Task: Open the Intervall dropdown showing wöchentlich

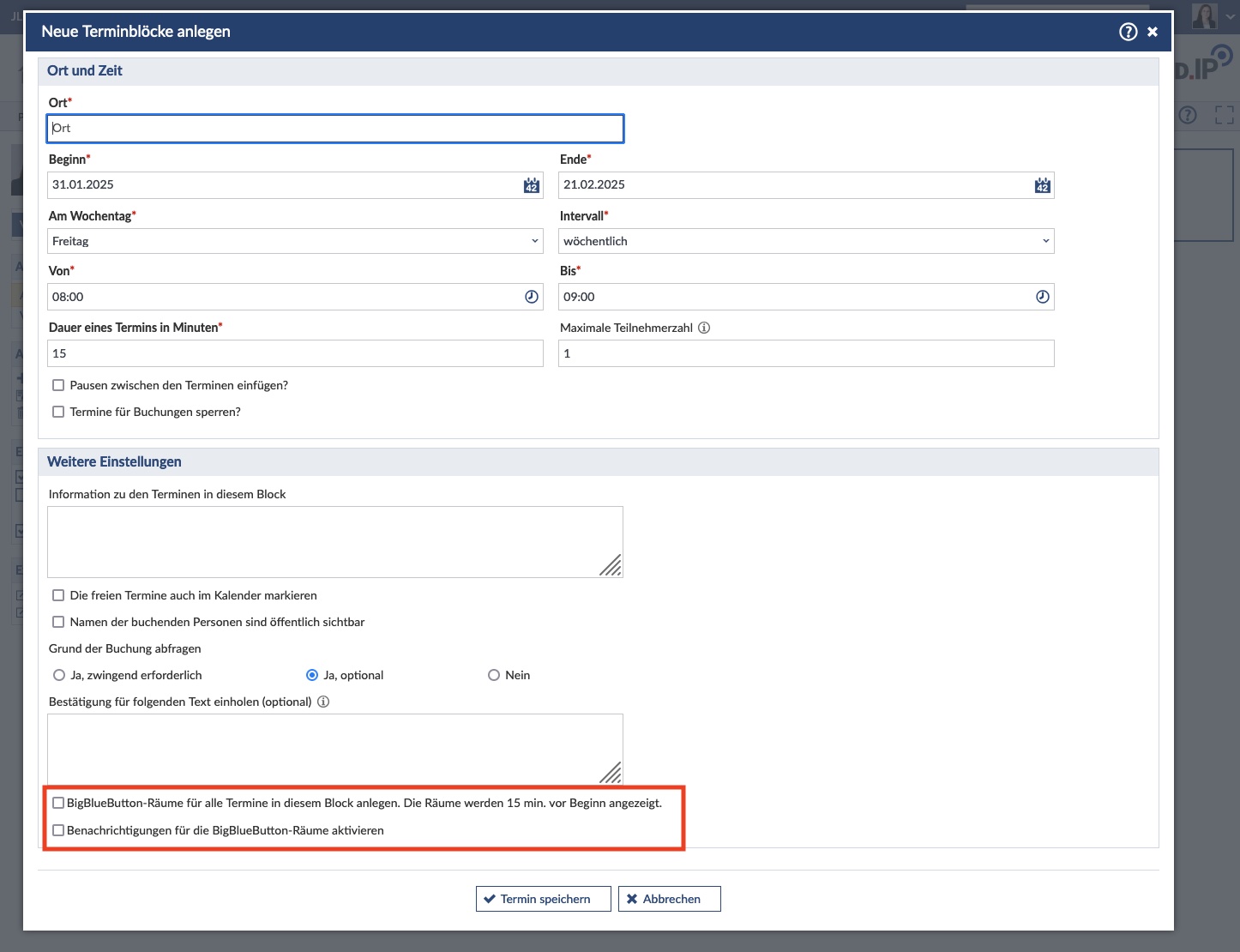Action: pos(805,241)
